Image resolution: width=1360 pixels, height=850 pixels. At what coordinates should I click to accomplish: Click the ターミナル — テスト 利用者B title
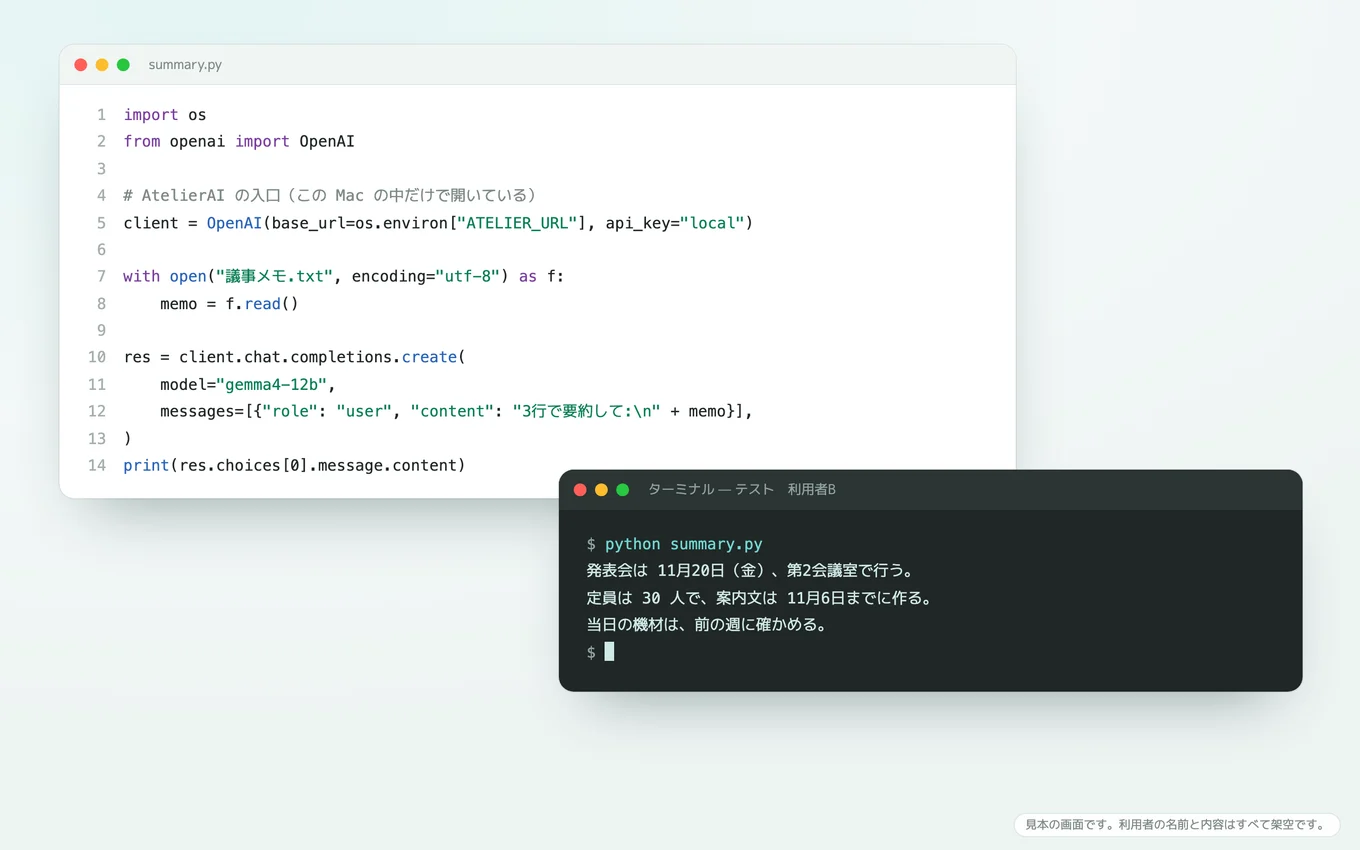[742, 490]
